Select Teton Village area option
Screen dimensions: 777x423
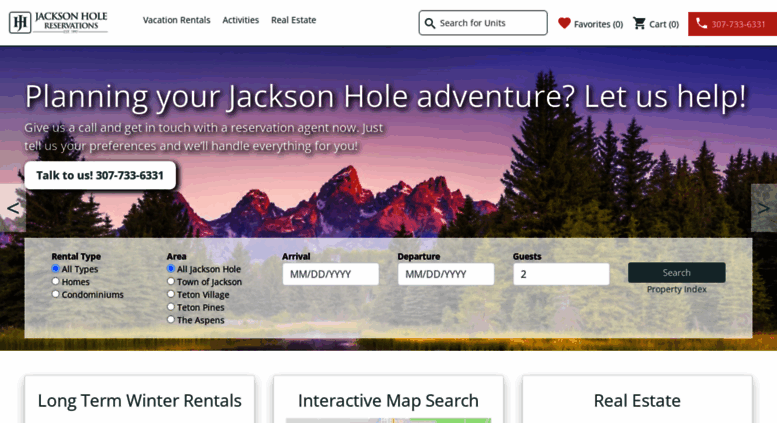(171, 294)
